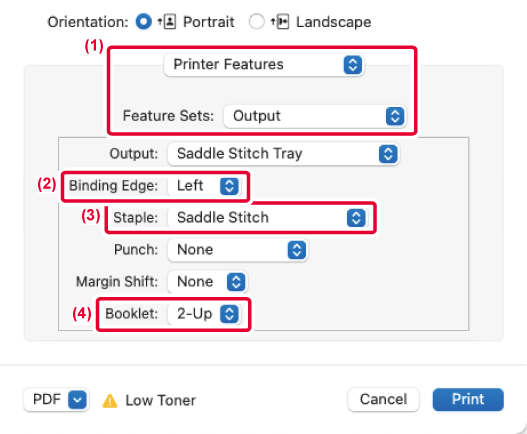Click the Punch dropdown arrow icon
This screenshot has height=434, width=527.
coord(297,250)
